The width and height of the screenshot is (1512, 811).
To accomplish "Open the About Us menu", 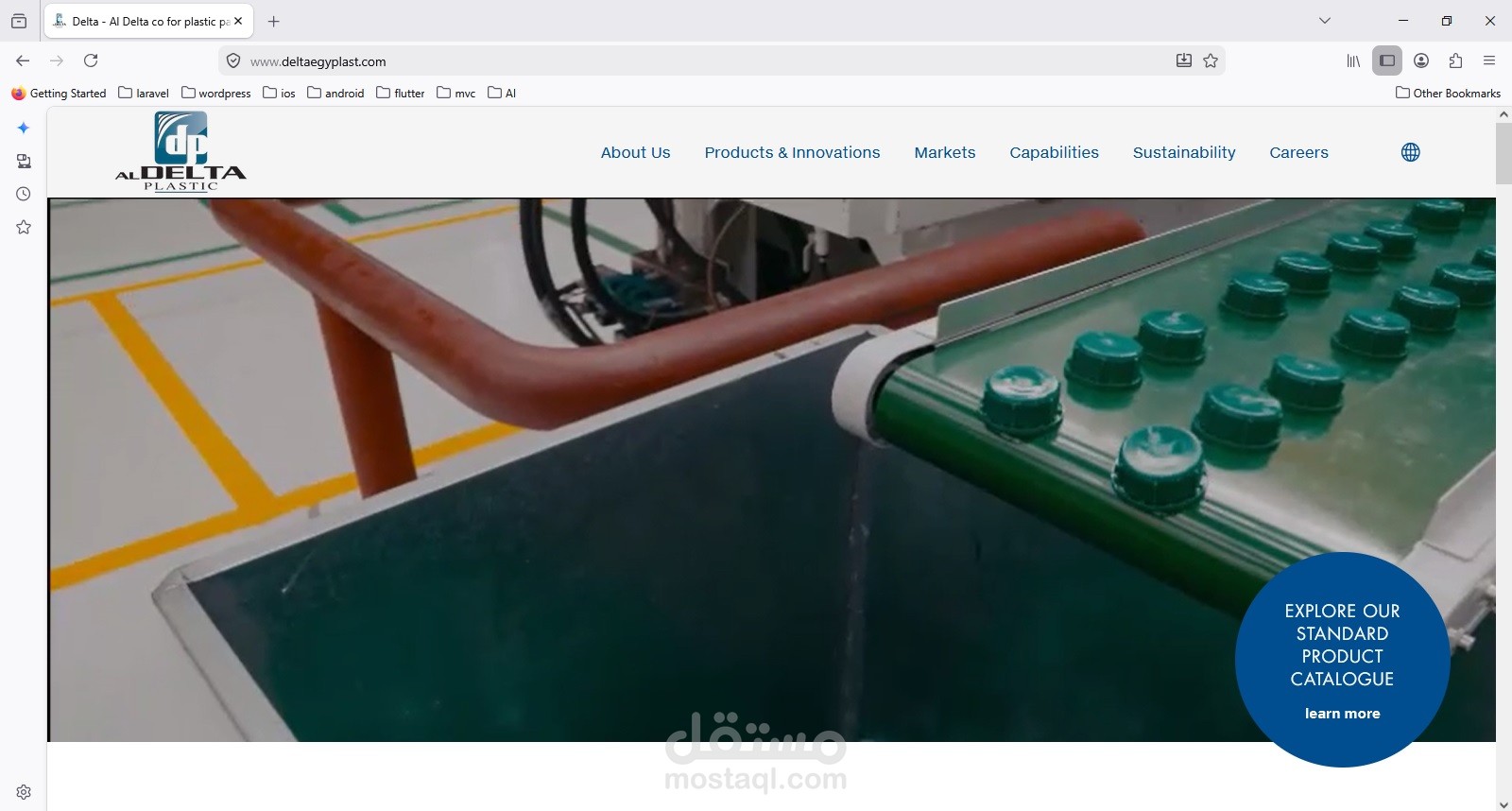I will coord(636,152).
